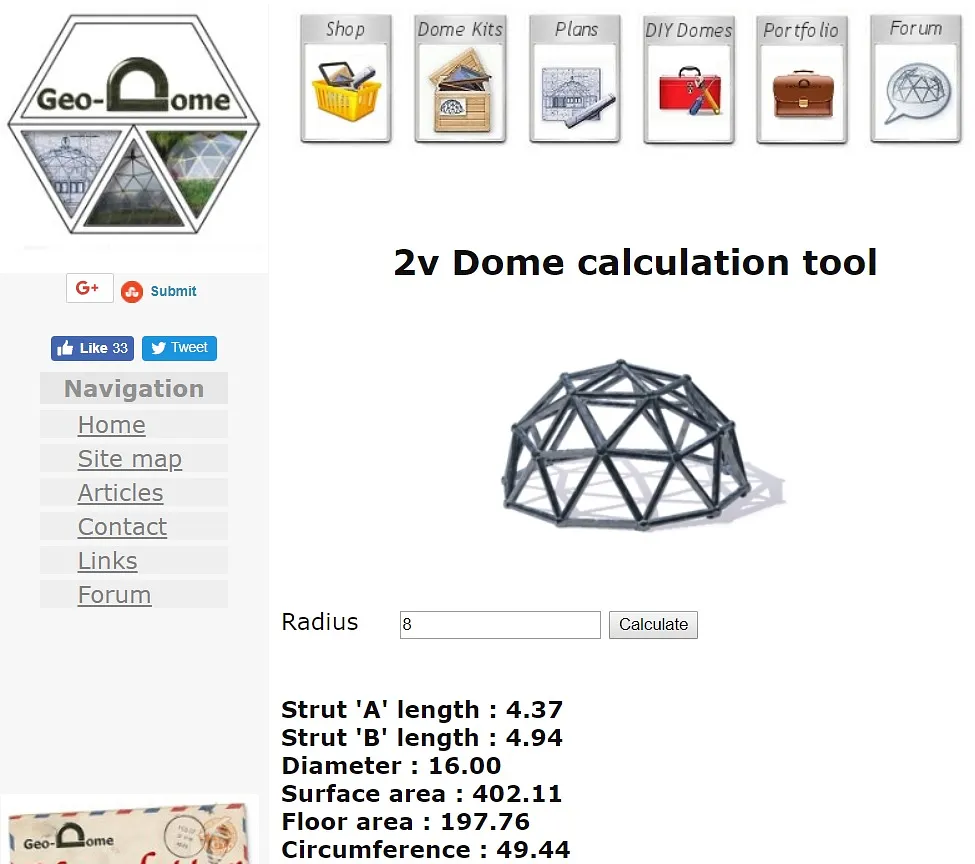Open the Links navigation item

(x=108, y=561)
